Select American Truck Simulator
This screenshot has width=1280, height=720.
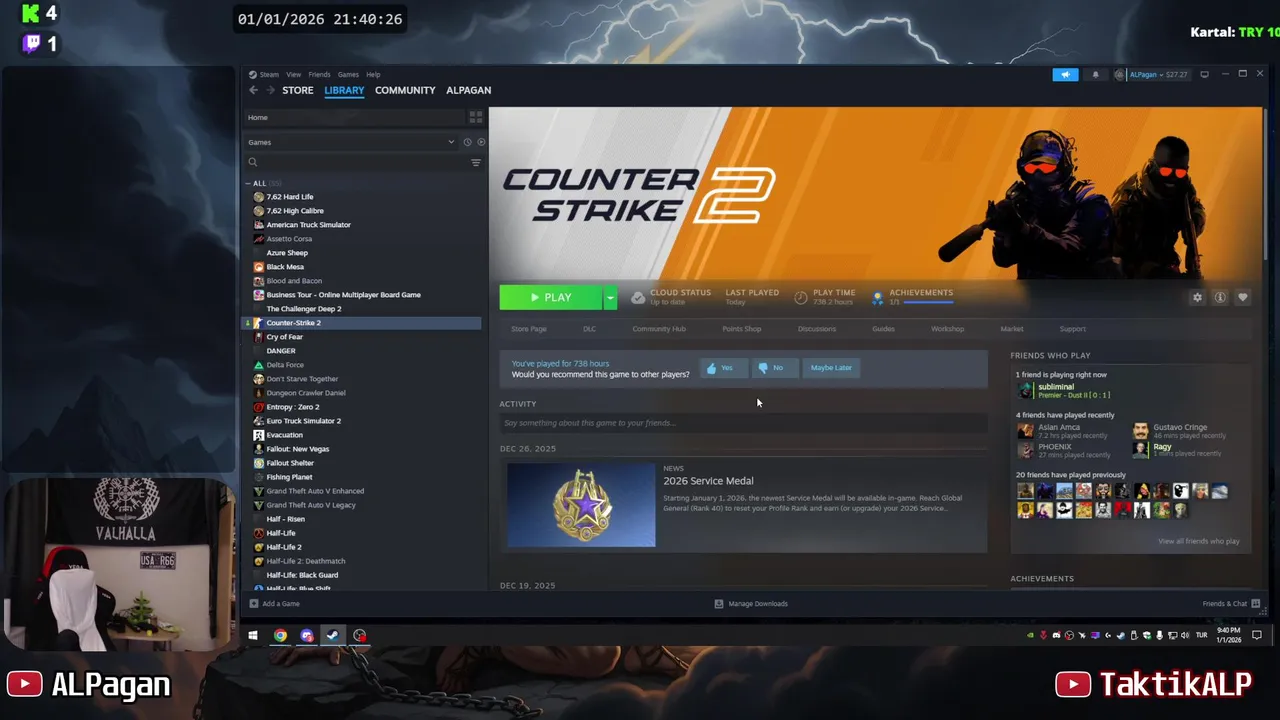click(308, 225)
